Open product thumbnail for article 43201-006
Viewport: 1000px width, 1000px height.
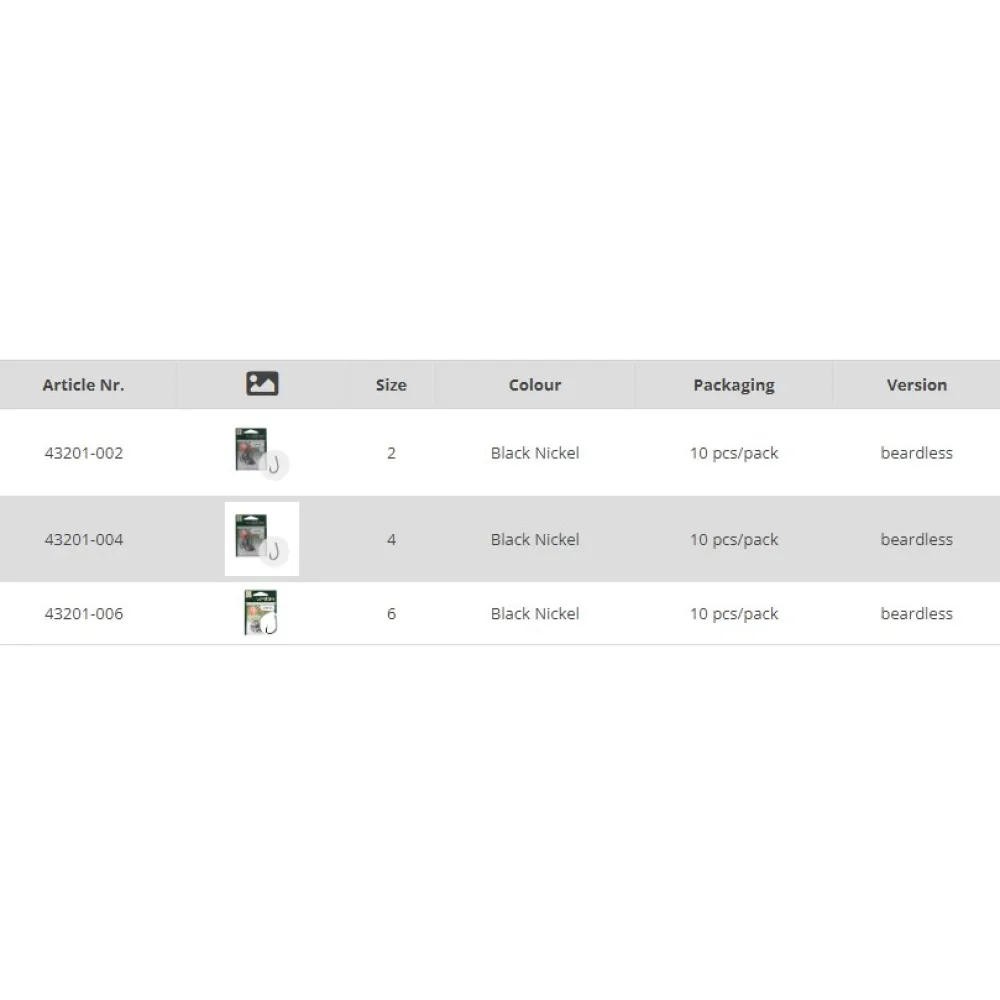261,613
